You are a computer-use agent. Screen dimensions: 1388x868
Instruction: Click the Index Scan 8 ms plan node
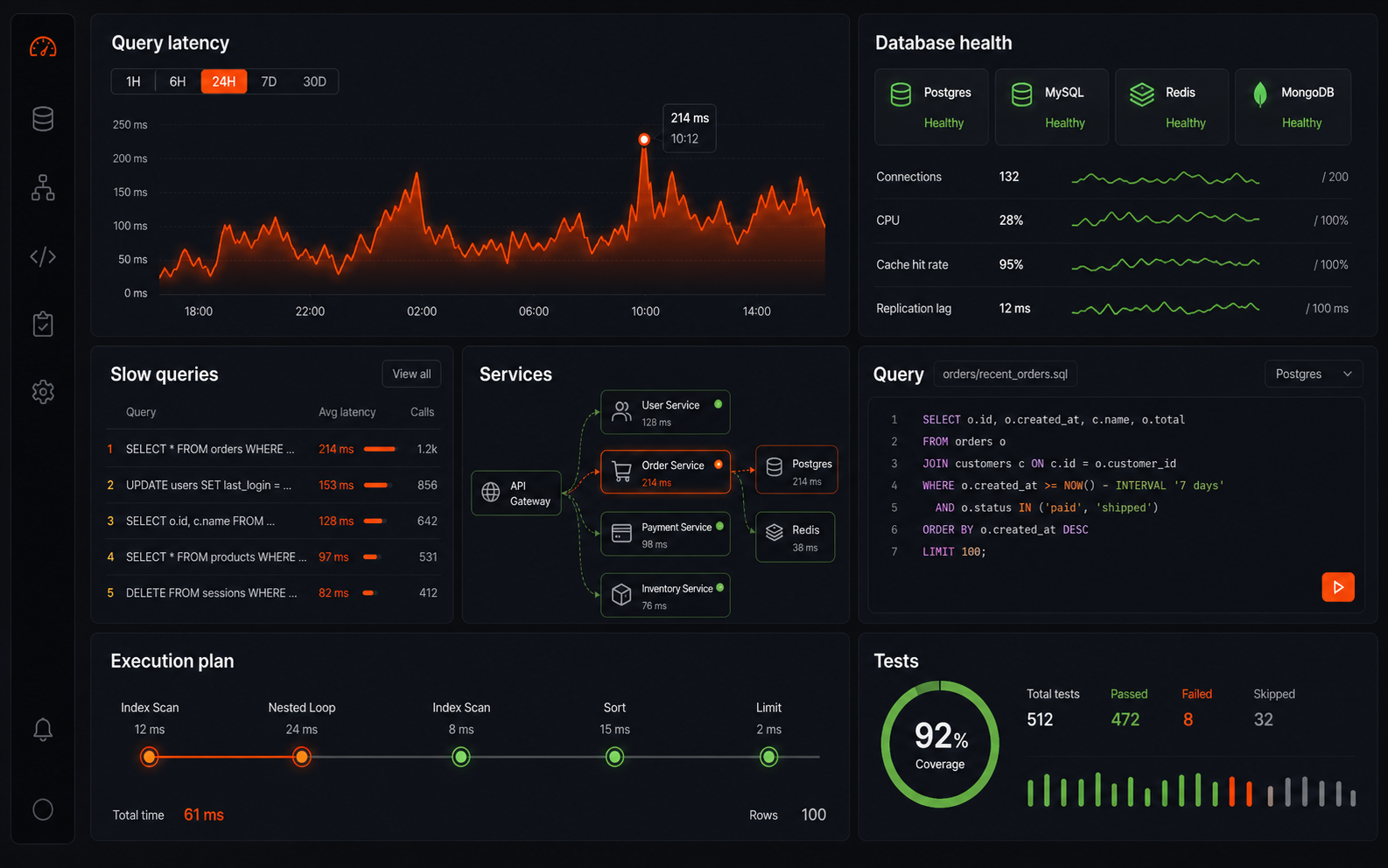click(461, 757)
